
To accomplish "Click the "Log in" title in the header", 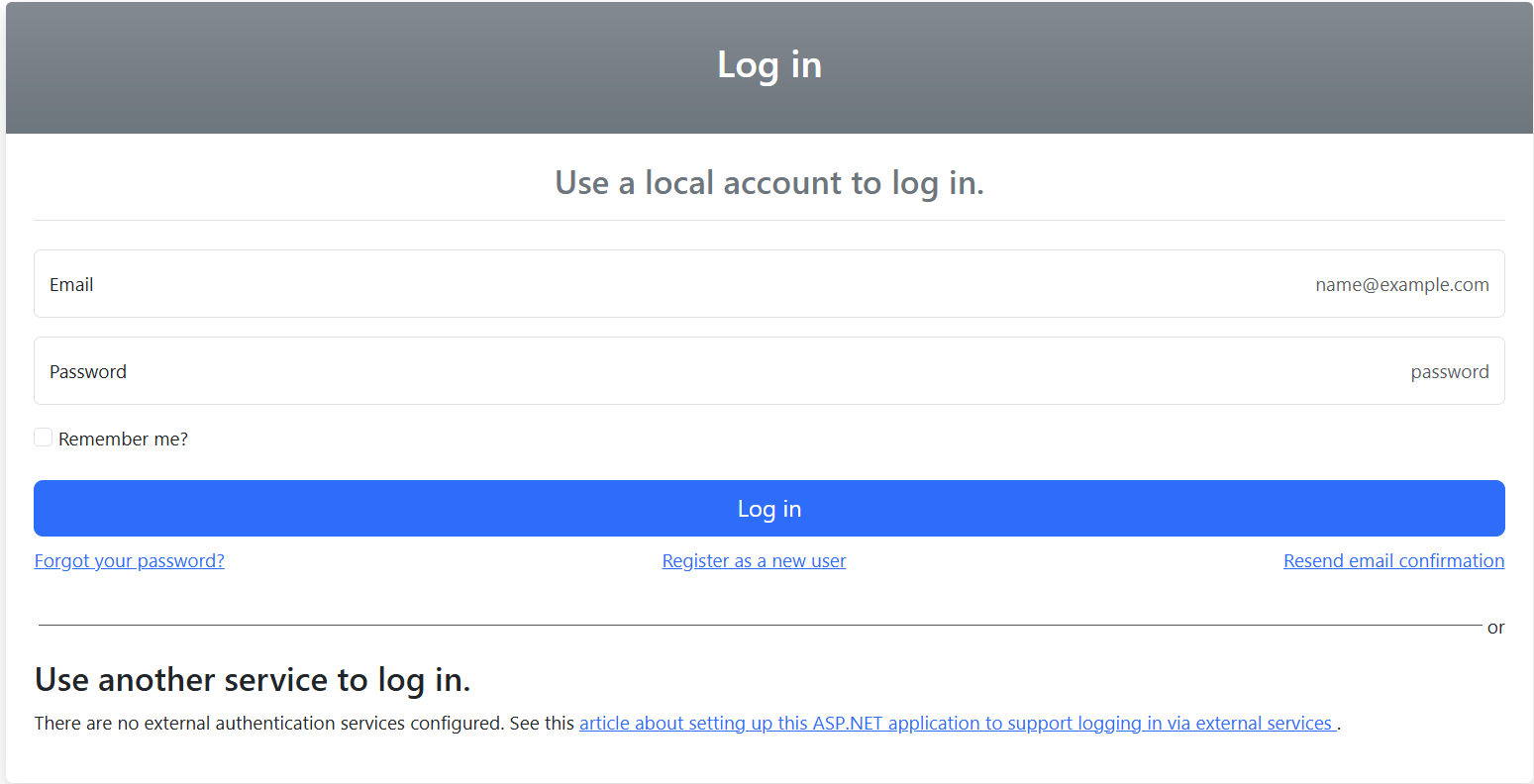I will pyautogui.click(x=769, y=65).
